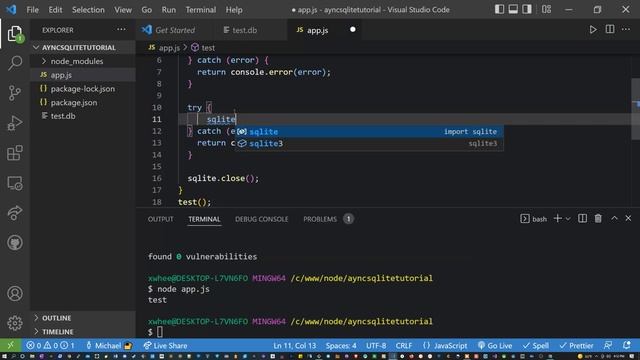Open the Terminal menu
The image size is (640, 360).
pos(201,10)
